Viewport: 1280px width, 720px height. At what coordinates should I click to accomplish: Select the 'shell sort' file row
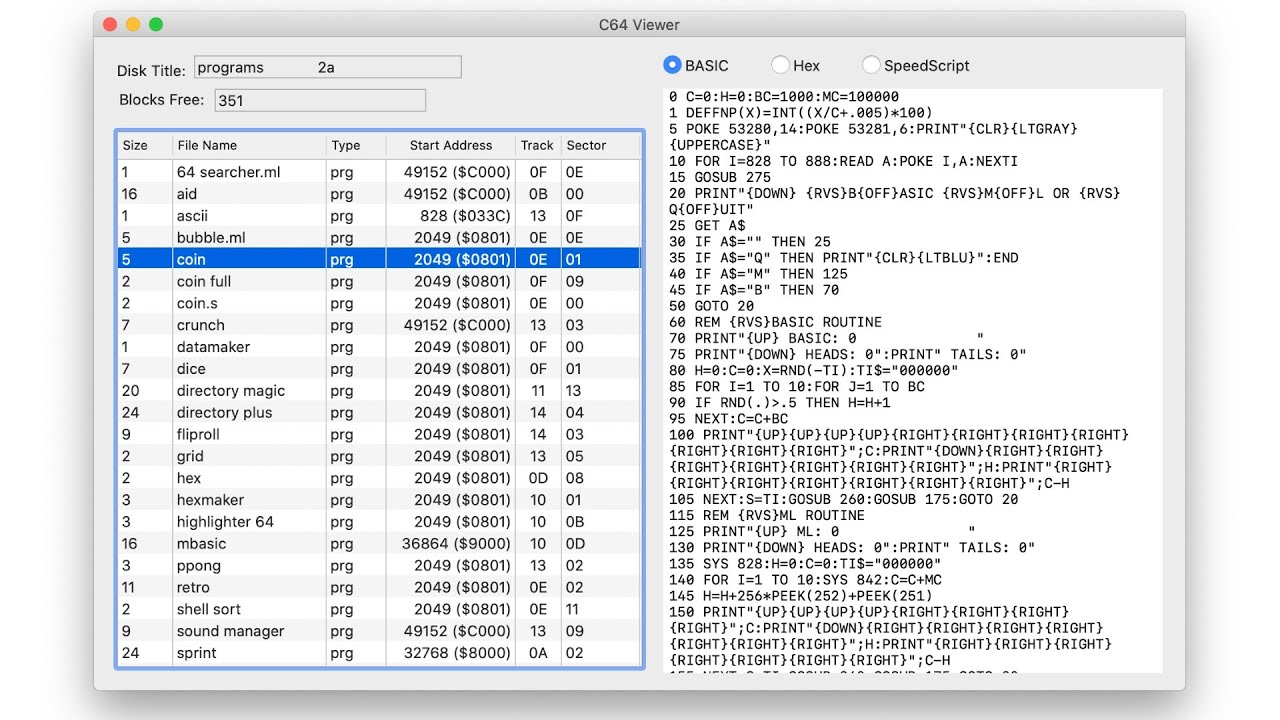point(379,610)
